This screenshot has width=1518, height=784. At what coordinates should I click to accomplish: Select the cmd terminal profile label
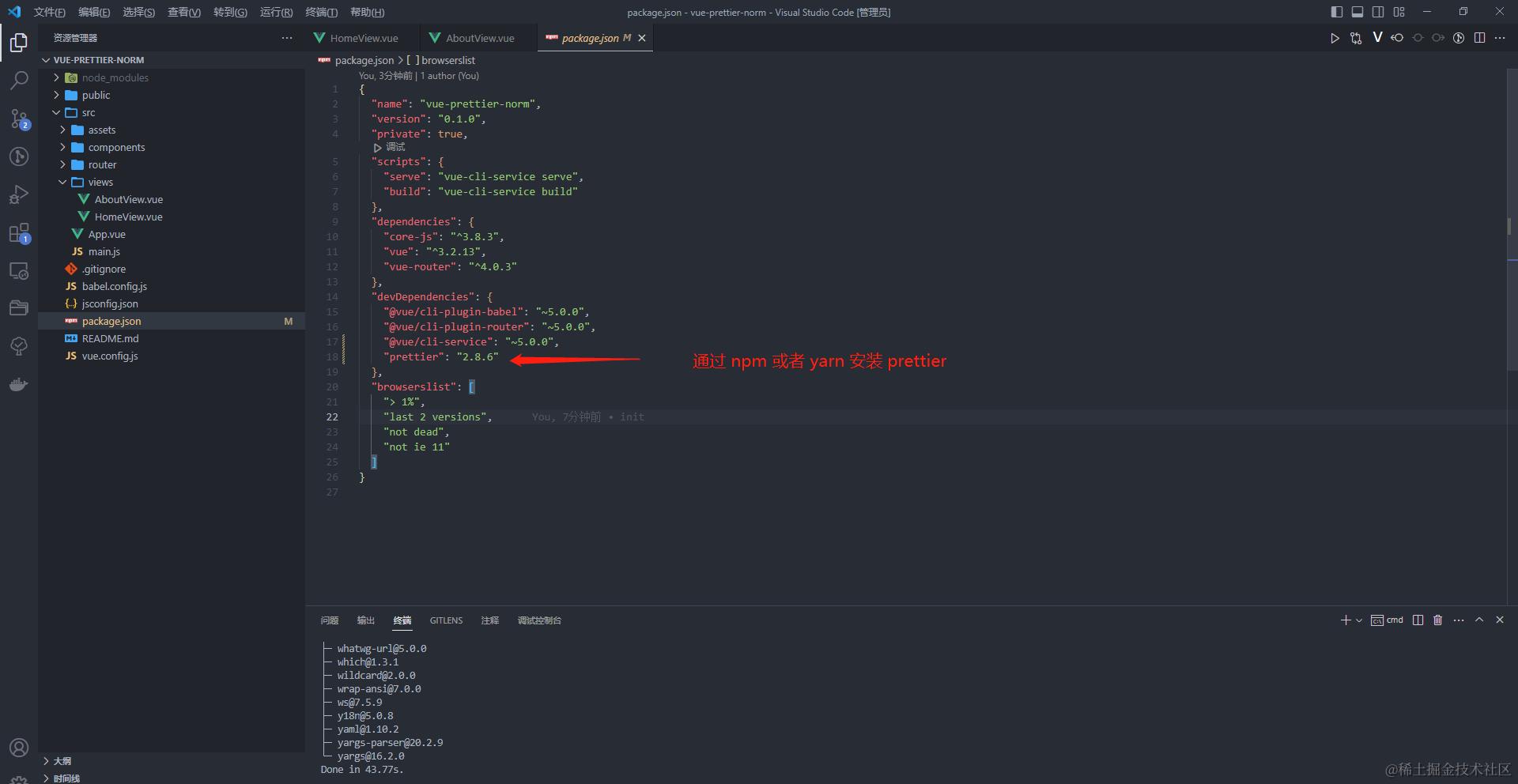(x=1388, y=620)
